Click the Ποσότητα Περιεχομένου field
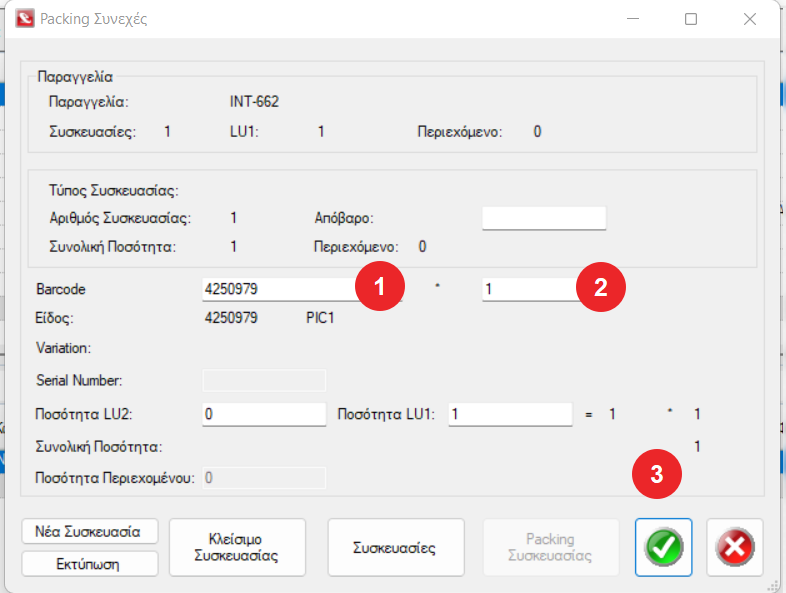 tap(264, 478)
